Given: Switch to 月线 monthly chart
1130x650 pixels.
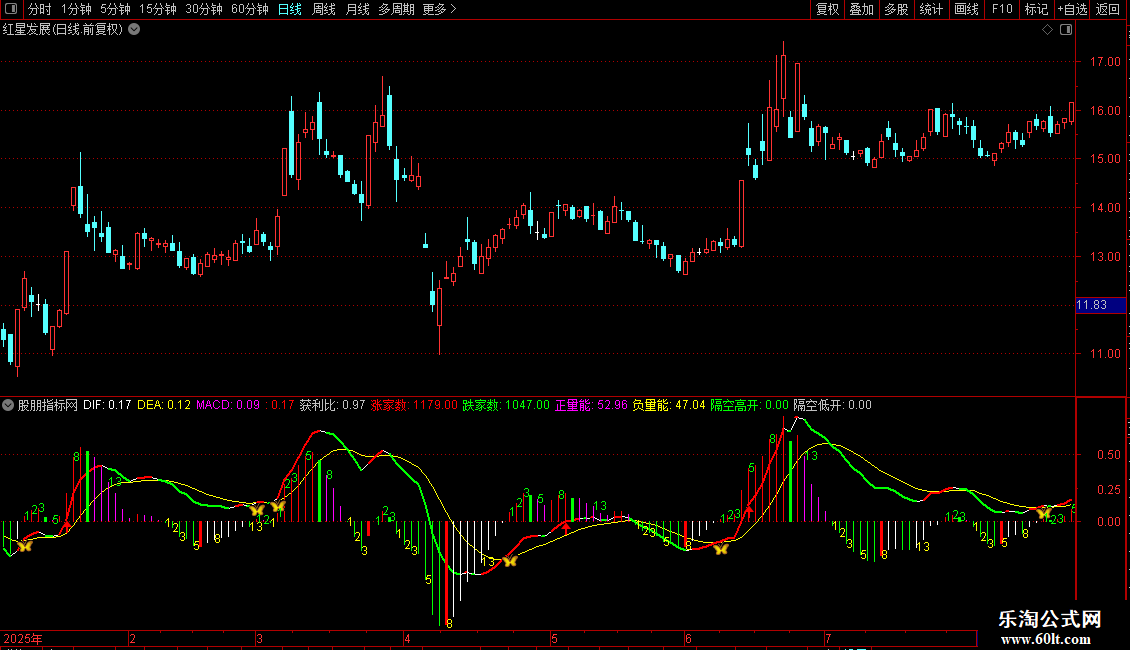Looking at the screenshot, I should [357, 9].
